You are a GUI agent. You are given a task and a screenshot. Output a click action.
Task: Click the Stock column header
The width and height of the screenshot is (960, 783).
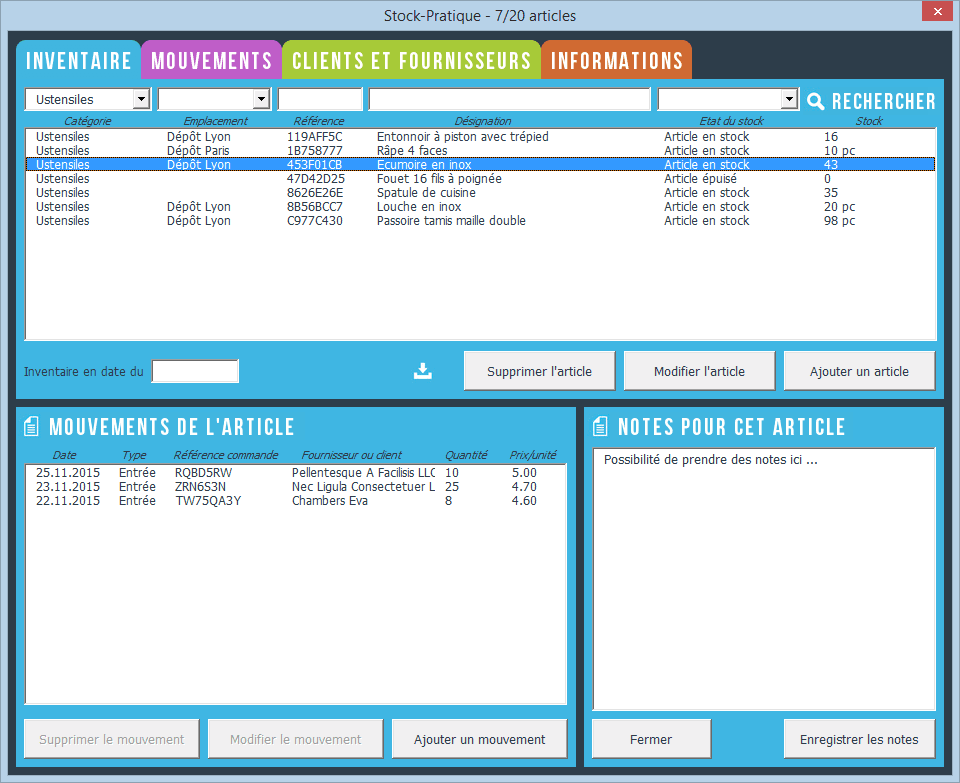pyautogui.click(x=869, y=121)
